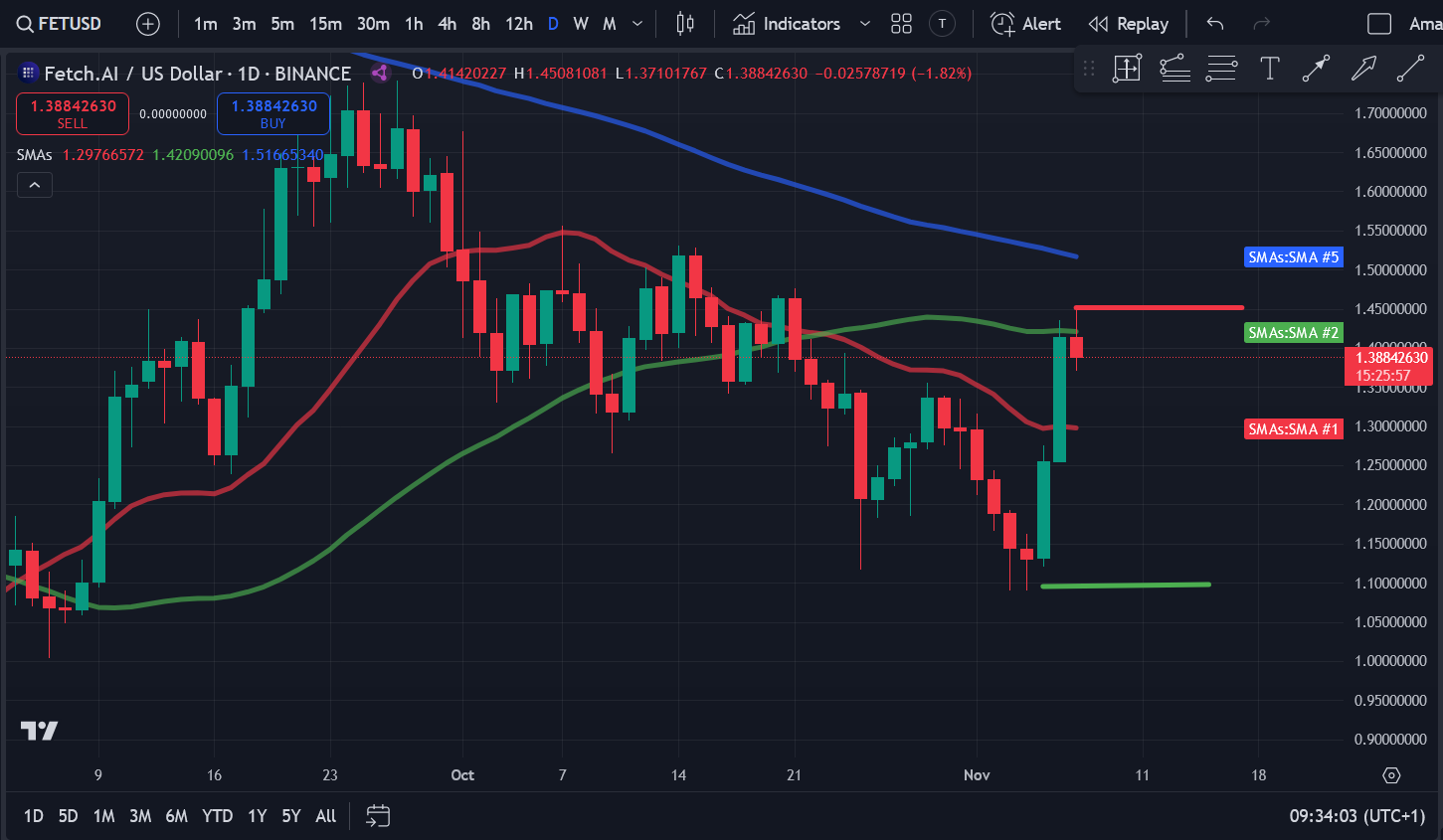Select the 4h timeframe
This screenshot has width=1443, height=840.
[x=448, y=24]
